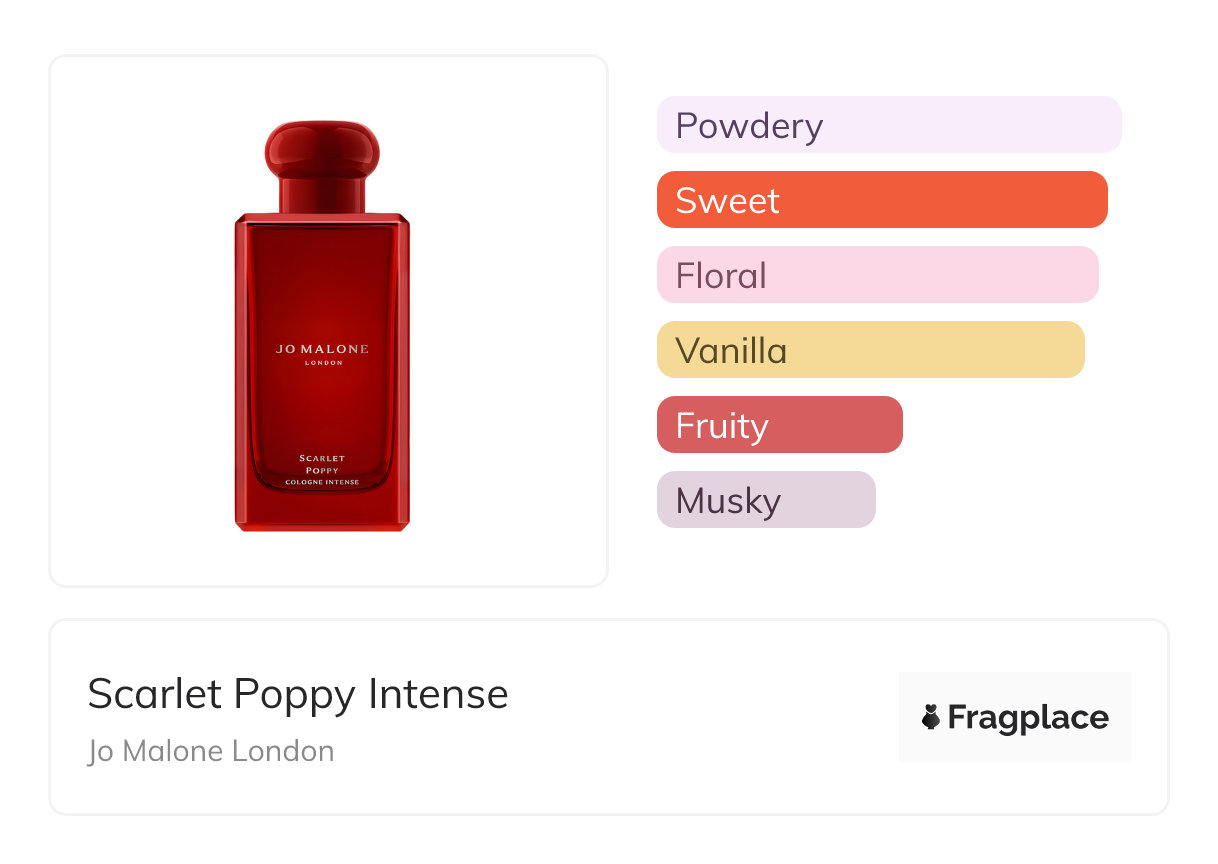Image resolution: width=1218 pixels, height=864 pixels.
Task: Click the word Musky in the bottom bar
Action: pyautogui.click(x=728, y=501)
